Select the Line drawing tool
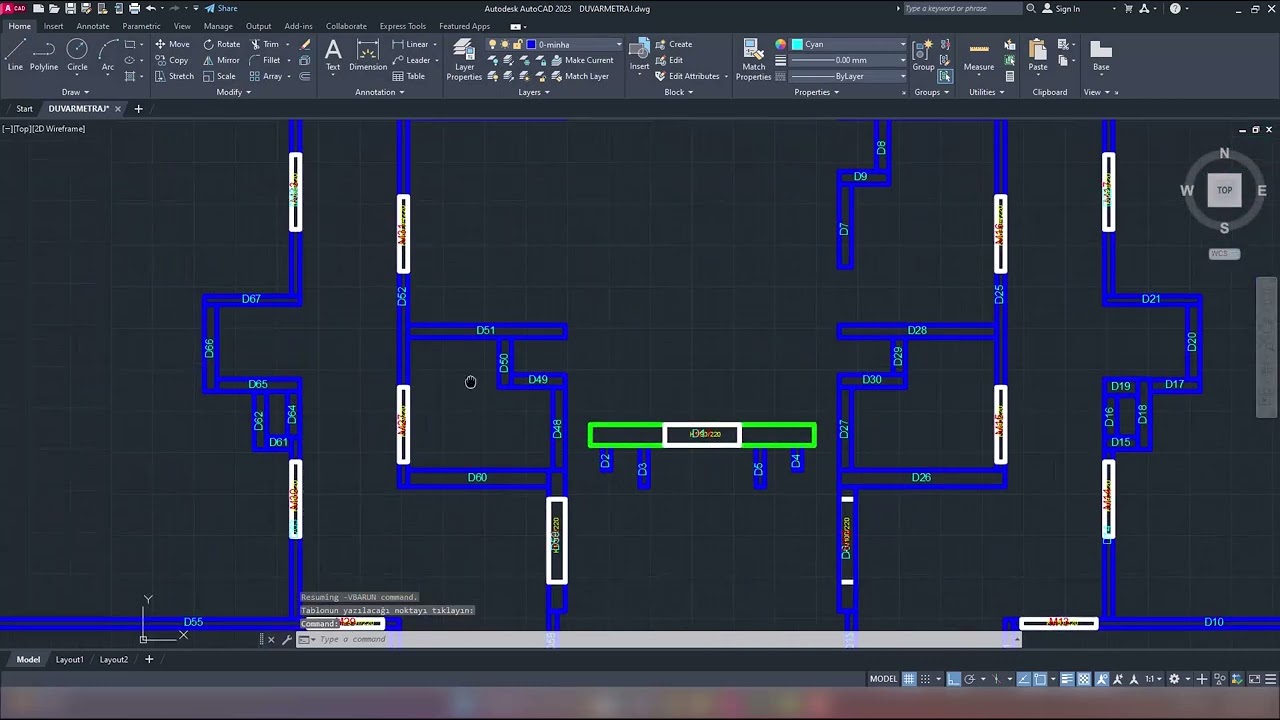1280x720 pixels. pyautogui.click(x=15, y=54)
